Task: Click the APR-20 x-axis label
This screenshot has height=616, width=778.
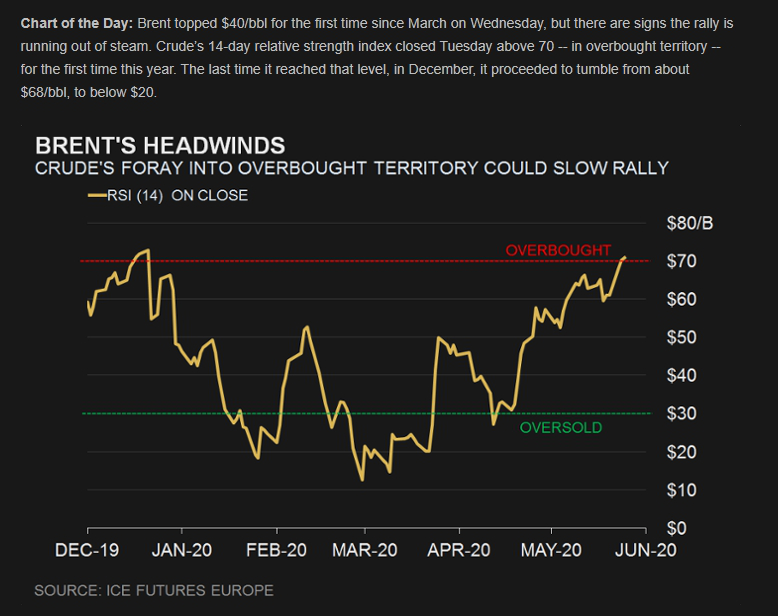Action: 459,550
